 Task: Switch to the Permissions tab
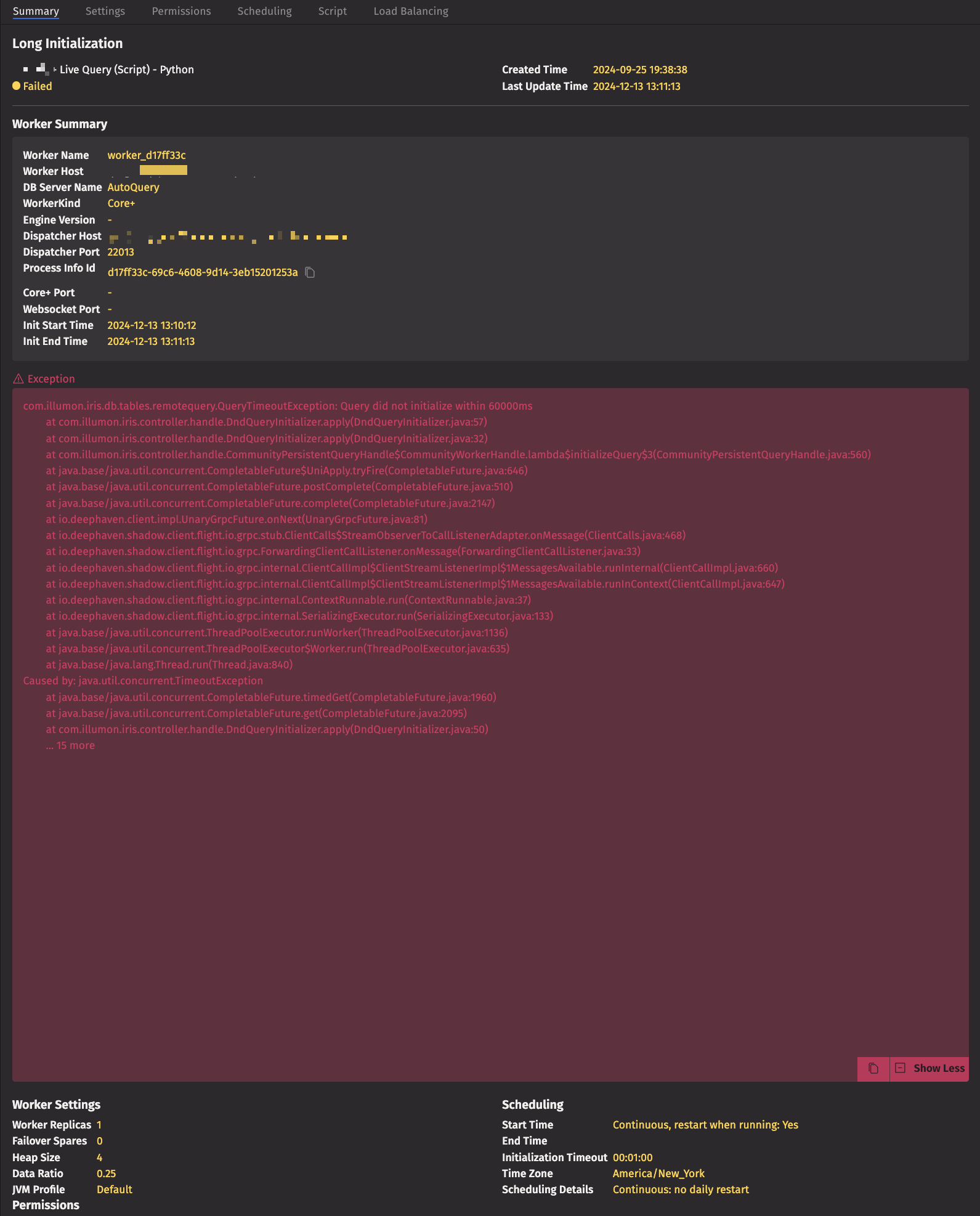pos(181,11)
